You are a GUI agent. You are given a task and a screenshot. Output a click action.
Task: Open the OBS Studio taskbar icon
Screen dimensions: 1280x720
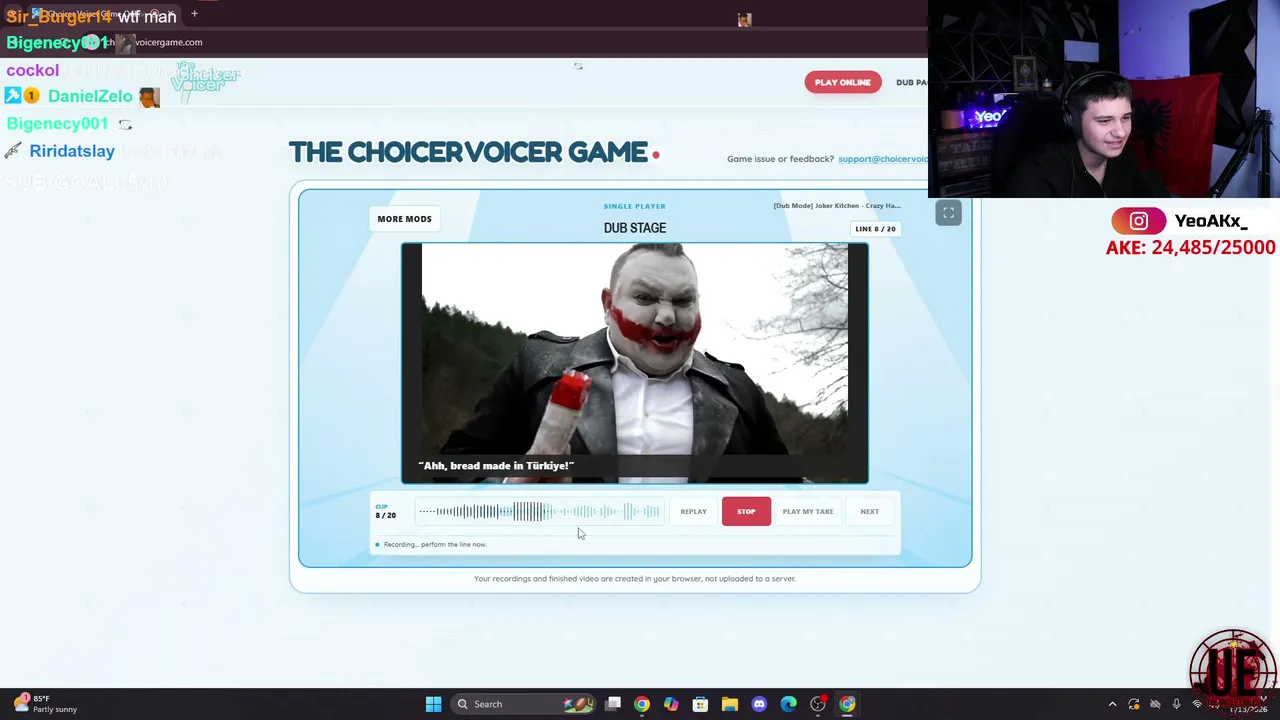[818, 704]
